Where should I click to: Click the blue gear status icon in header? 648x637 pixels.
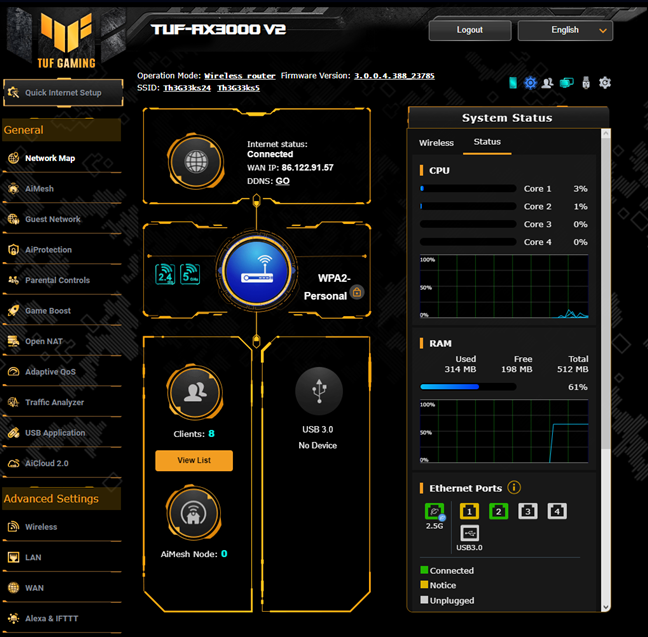coord(530,83)
